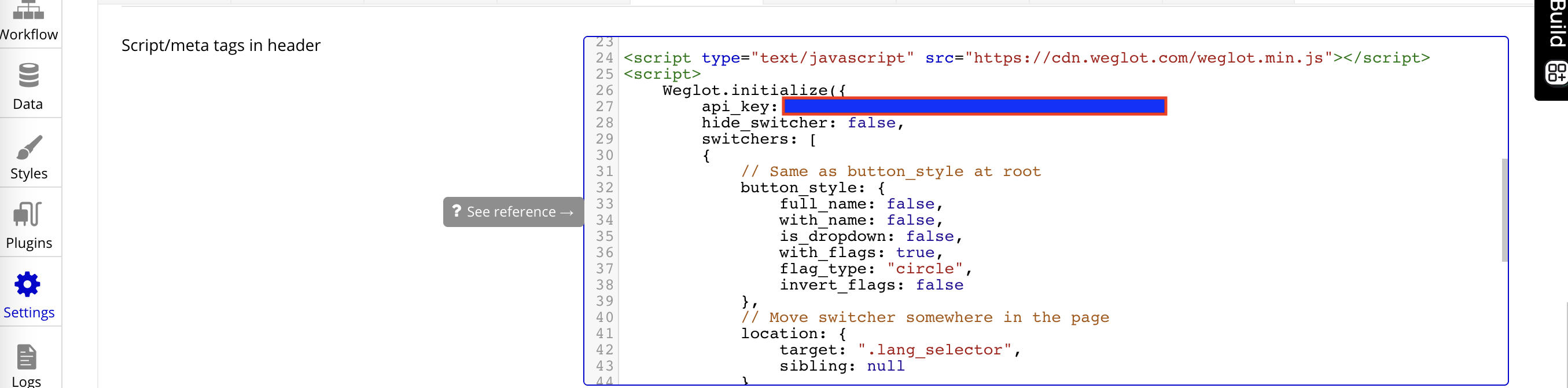Click the 'target: ".lang_selector"' line
Screen dimensions: 1568x388
(x=900, y=350)
